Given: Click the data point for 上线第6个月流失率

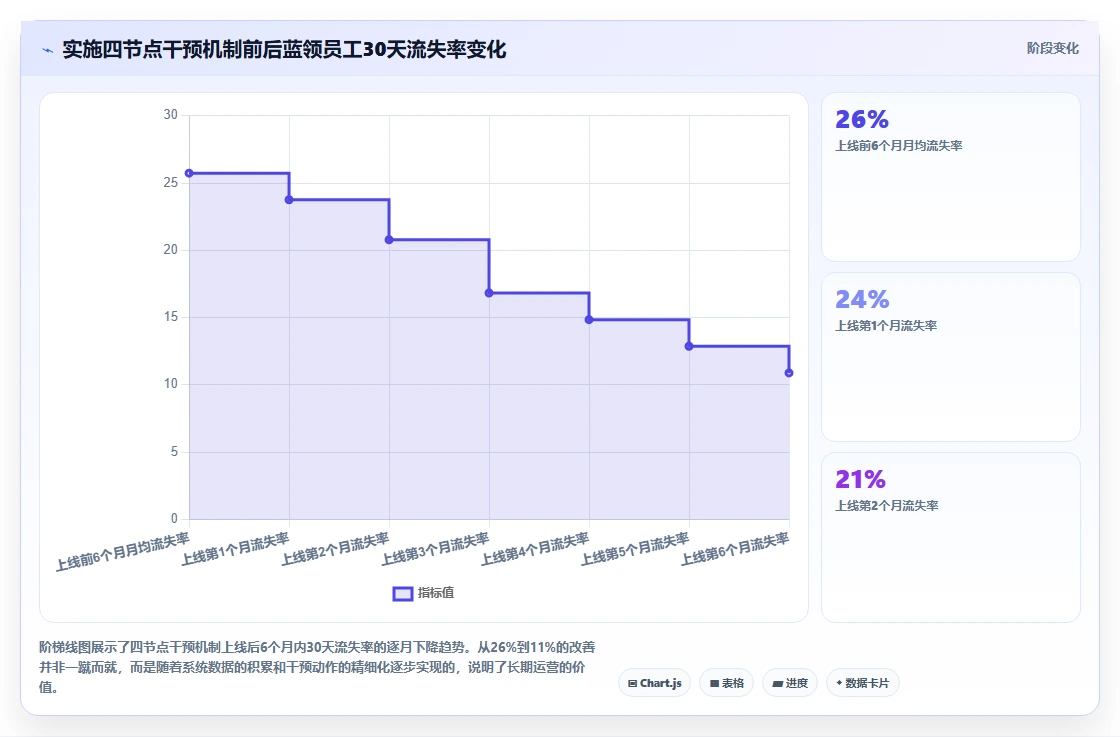Looking at the screenshot, I should pyautogui.click(x=789, y=373).
